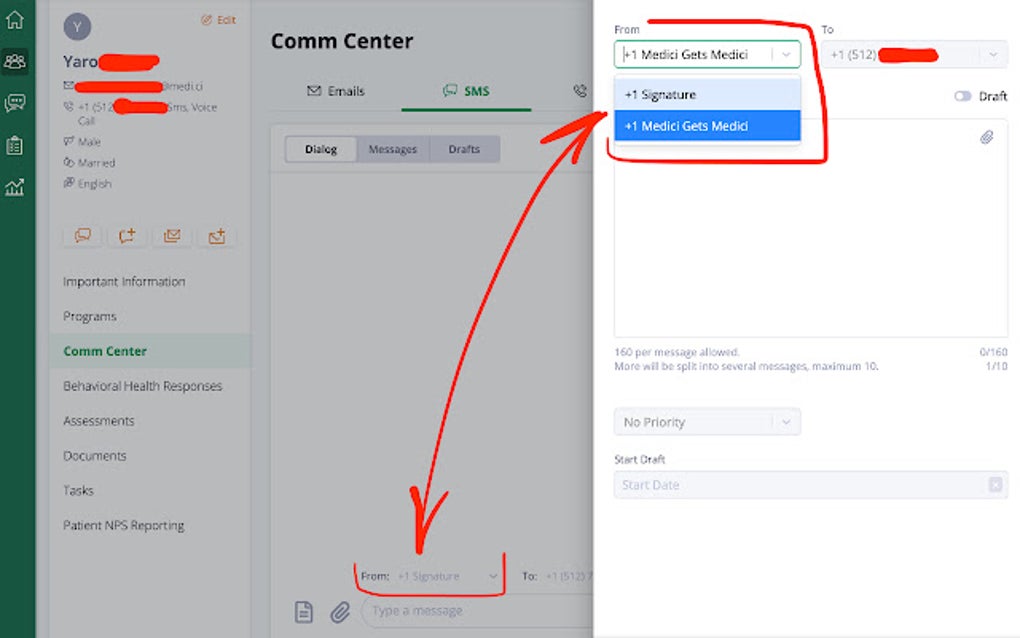Open the analytics chart sidebar icon
Viewport: 1020px width, 638px height.
click(14, 187)
